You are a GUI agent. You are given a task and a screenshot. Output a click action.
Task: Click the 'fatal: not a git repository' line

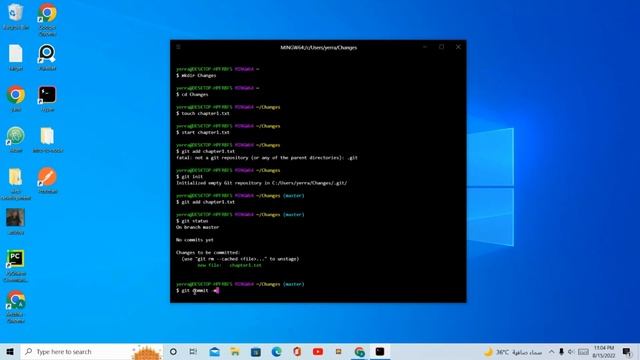pyautogui.click(x=267, y=158)
